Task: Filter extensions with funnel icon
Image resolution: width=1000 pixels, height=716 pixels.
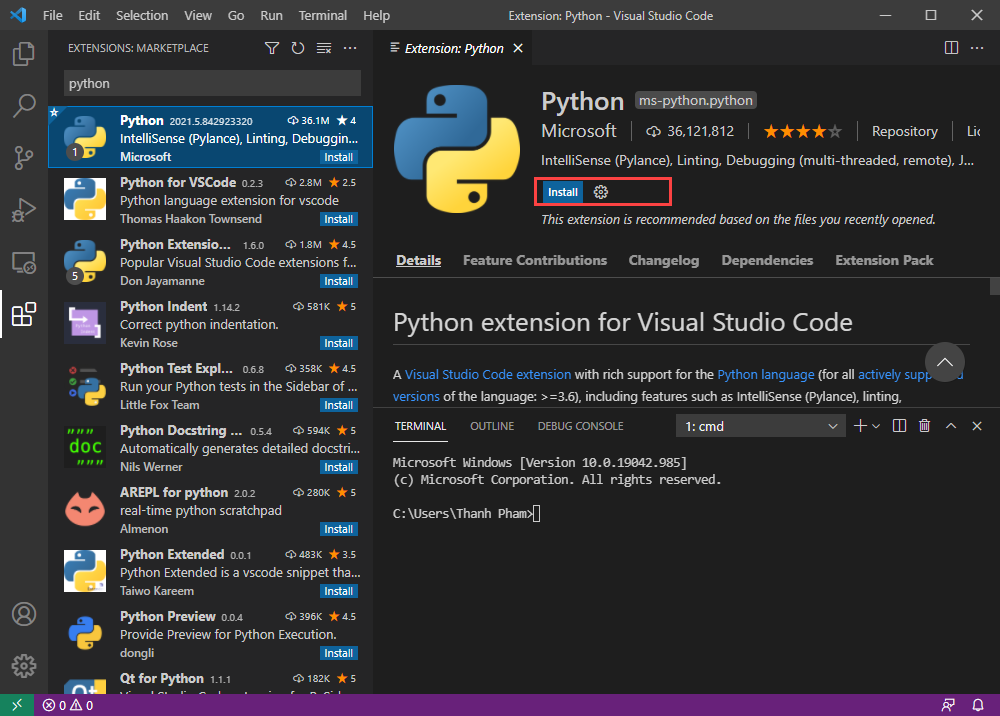Action: [272, 48]
